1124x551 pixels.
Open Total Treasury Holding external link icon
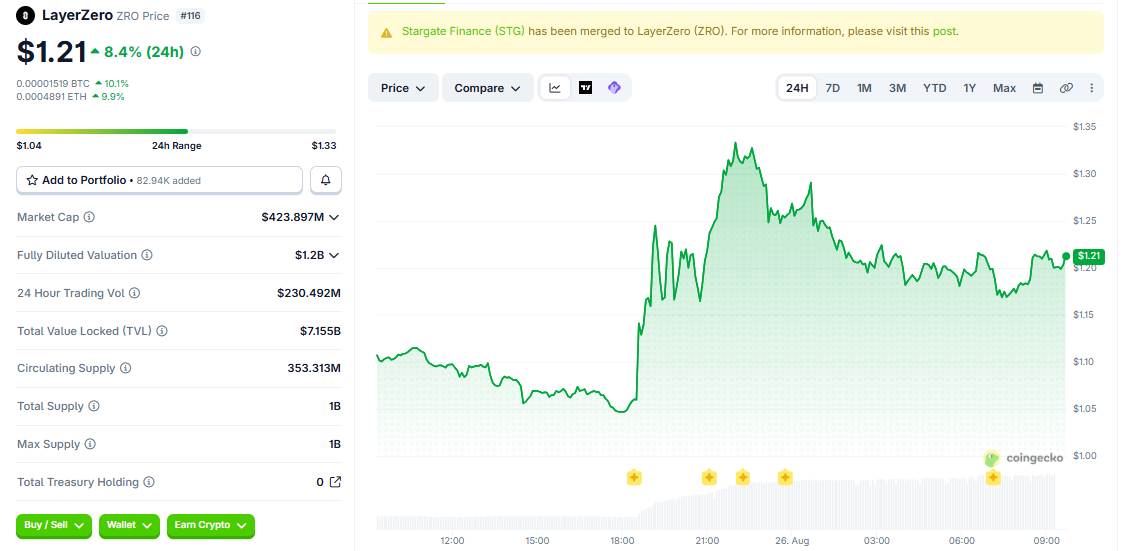(335, 482)
